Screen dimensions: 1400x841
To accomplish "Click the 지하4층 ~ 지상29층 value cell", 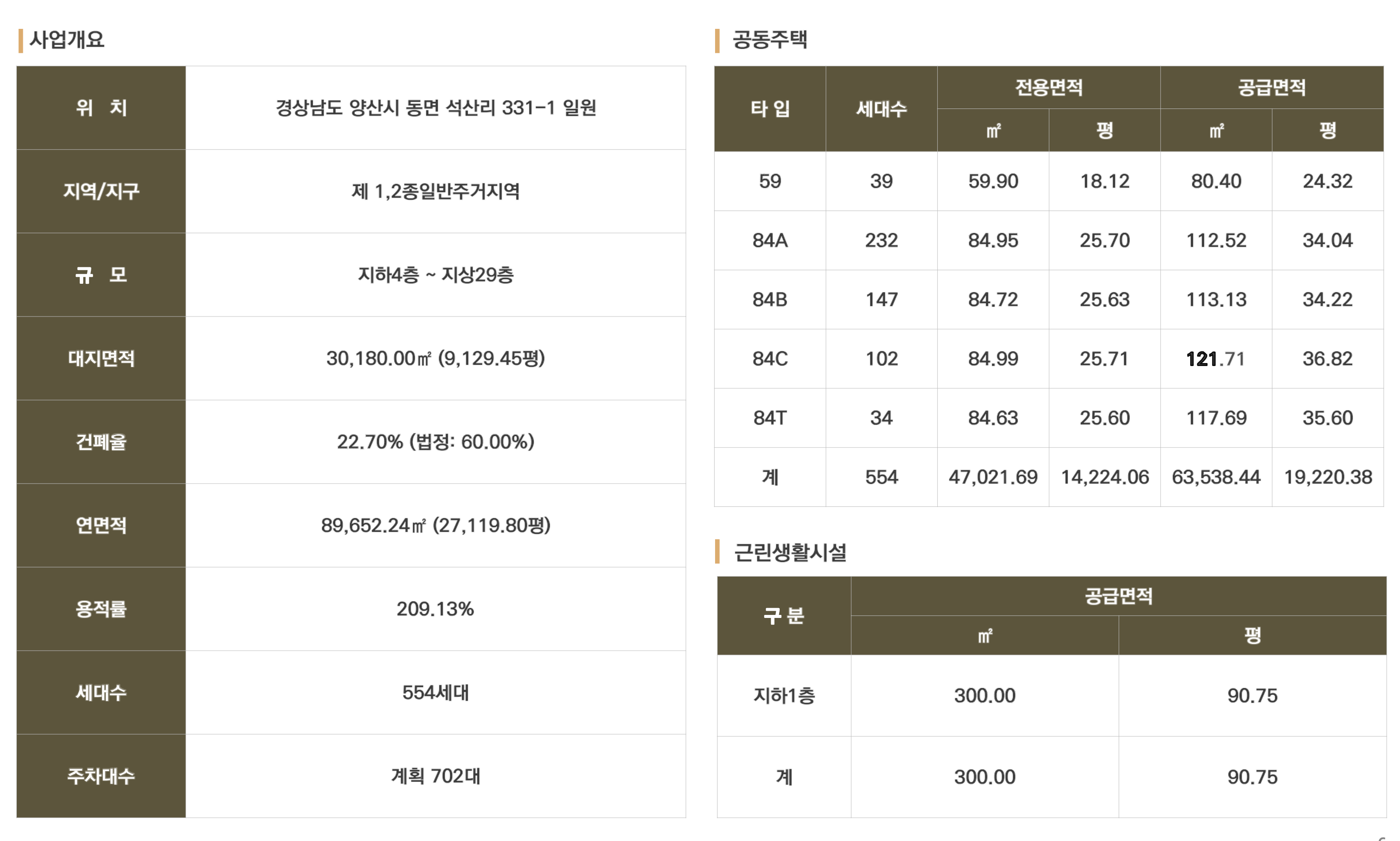I will pos(436,275).
